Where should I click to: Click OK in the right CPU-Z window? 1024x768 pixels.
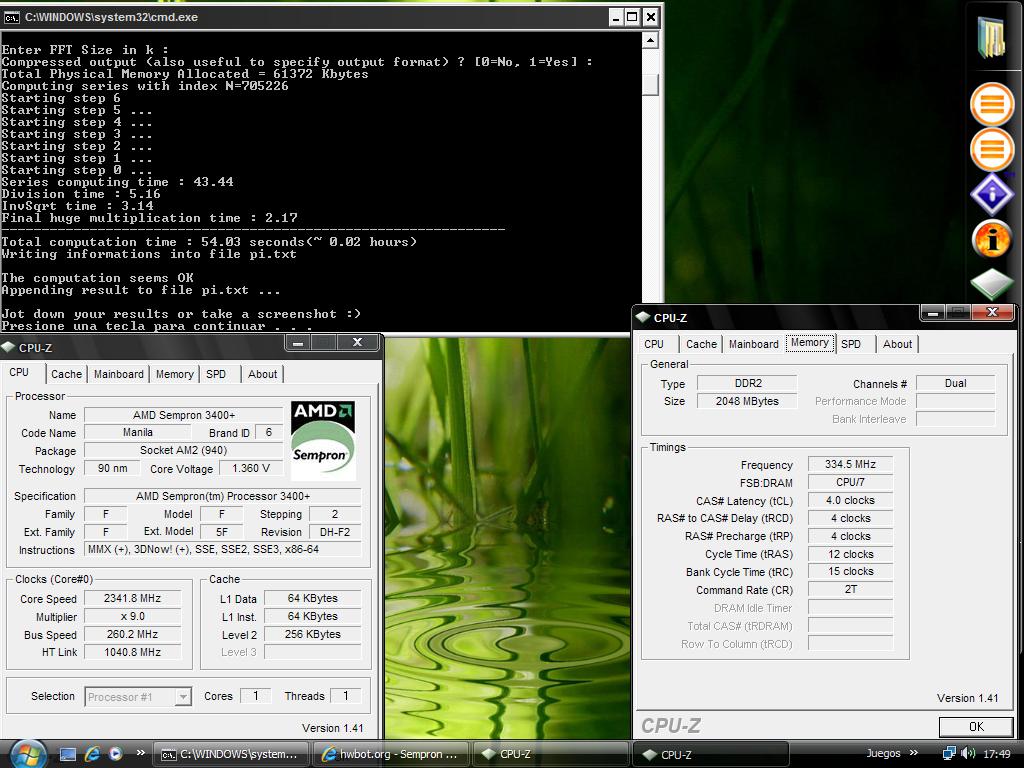[976, 727]
